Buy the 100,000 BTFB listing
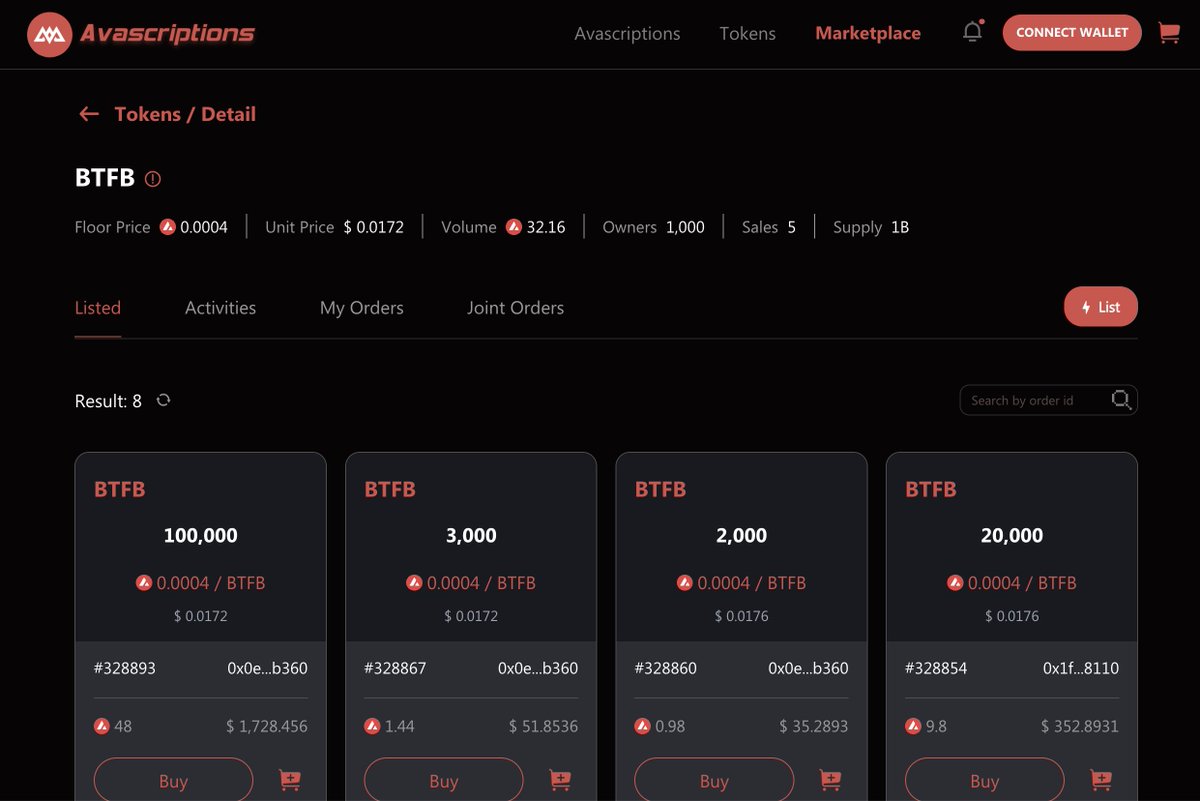Image resolution: width=1200 pixels, height=801 pixels. [173, 780]
